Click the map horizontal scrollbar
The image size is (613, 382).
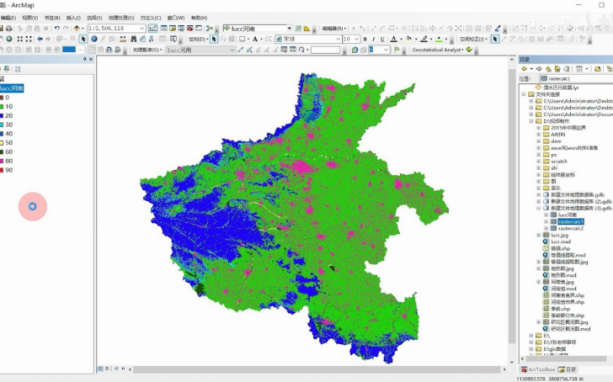click(x=317, y=369)
